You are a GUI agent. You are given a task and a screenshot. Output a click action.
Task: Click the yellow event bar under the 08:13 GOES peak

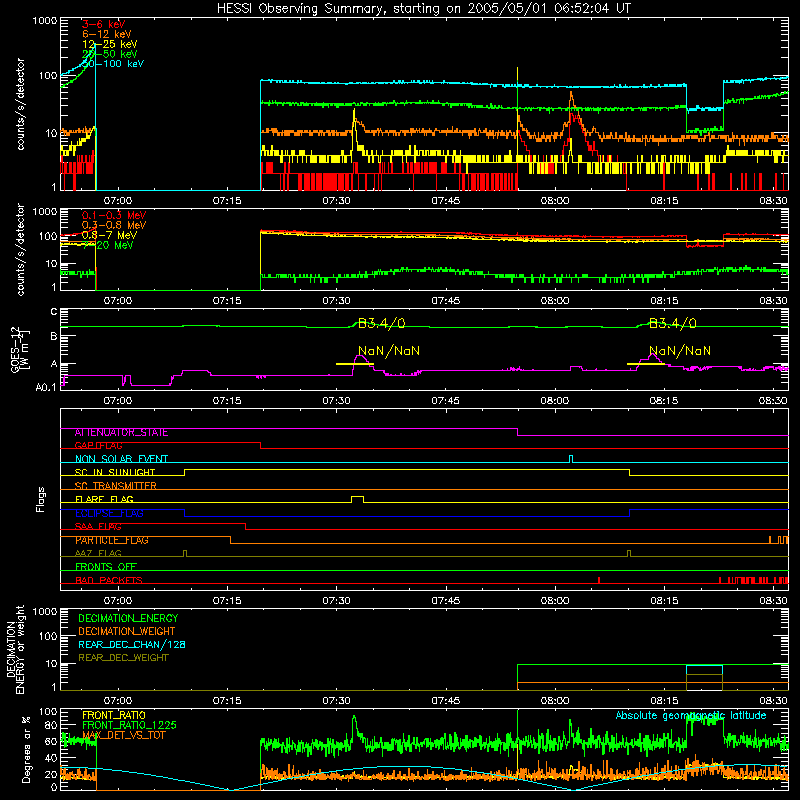click(646, 364)
